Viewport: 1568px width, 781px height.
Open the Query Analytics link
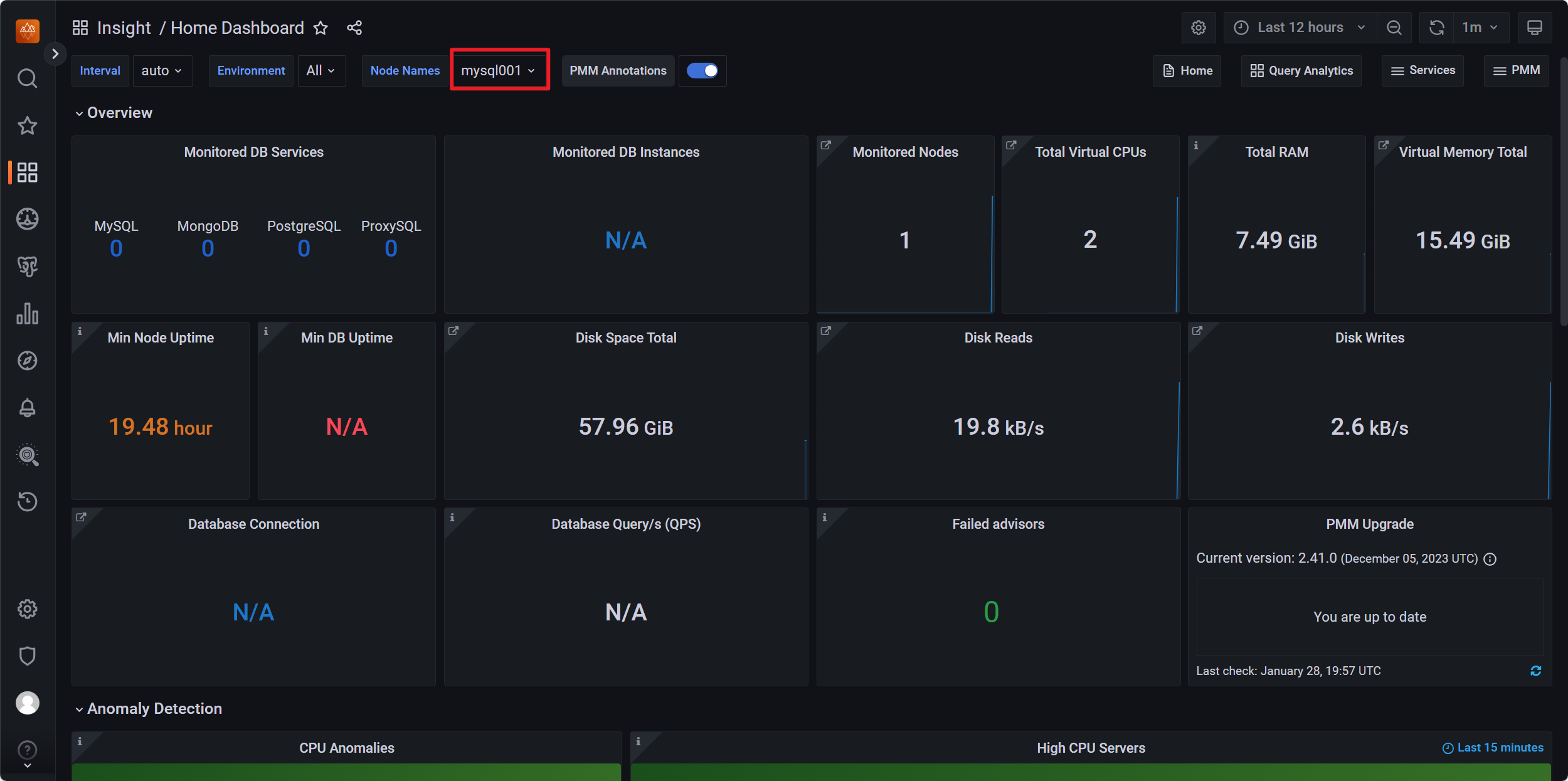[x=1301, y=70]
